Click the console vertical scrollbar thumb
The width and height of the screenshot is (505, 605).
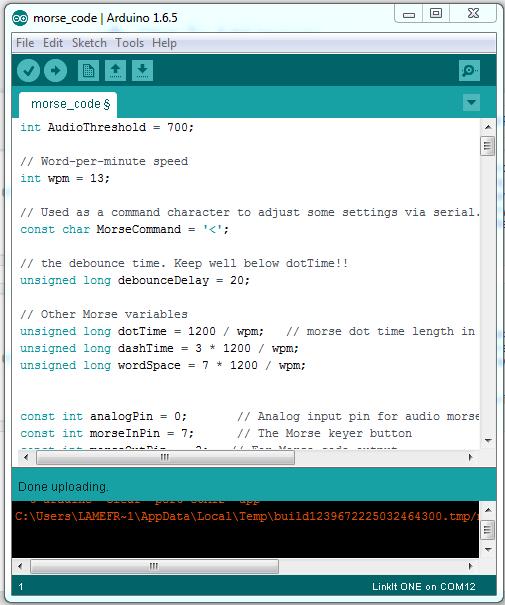tap(488, 530)
